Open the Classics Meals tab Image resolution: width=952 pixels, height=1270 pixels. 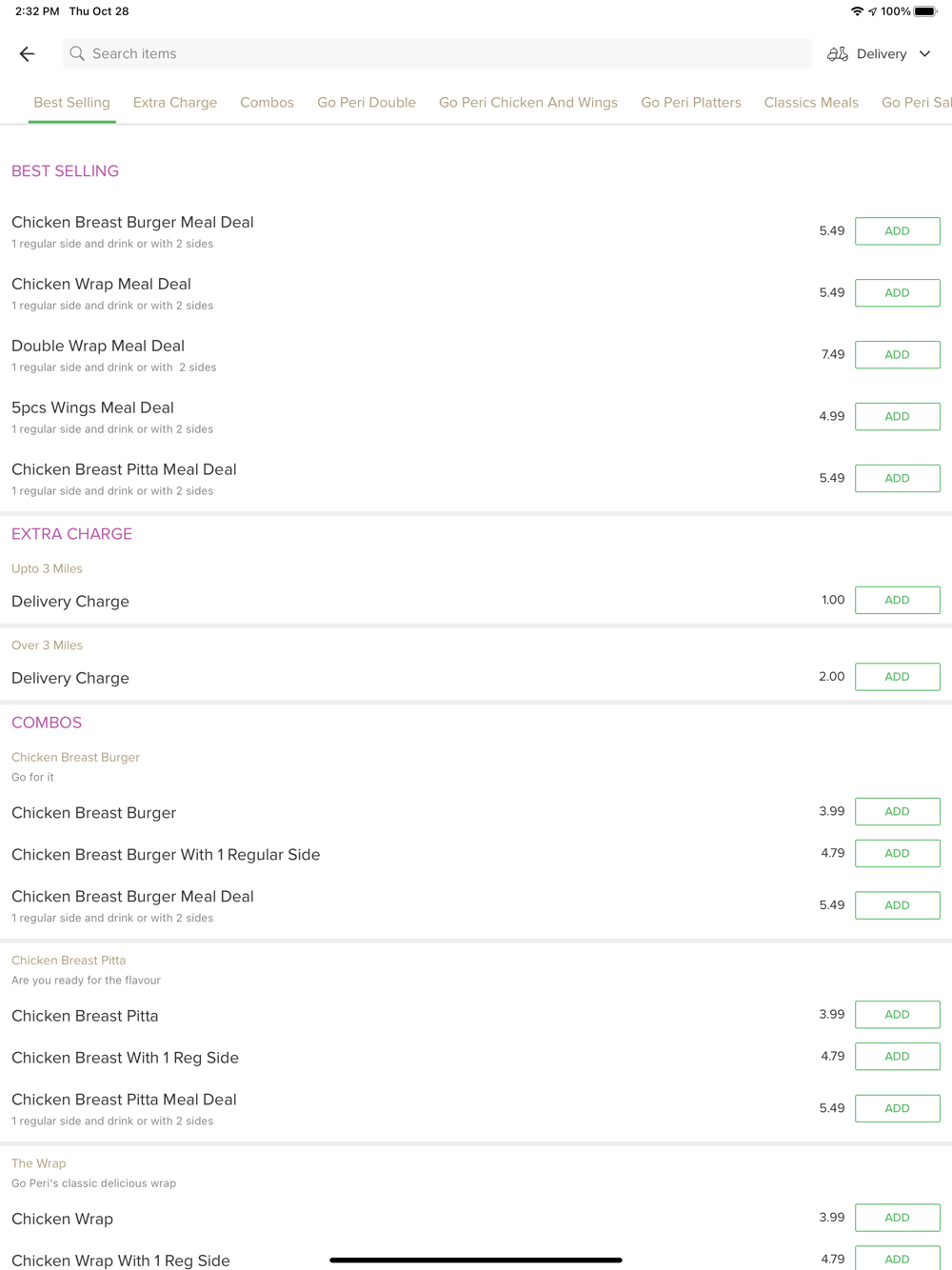pyautogui.click(x=811, y=103)
